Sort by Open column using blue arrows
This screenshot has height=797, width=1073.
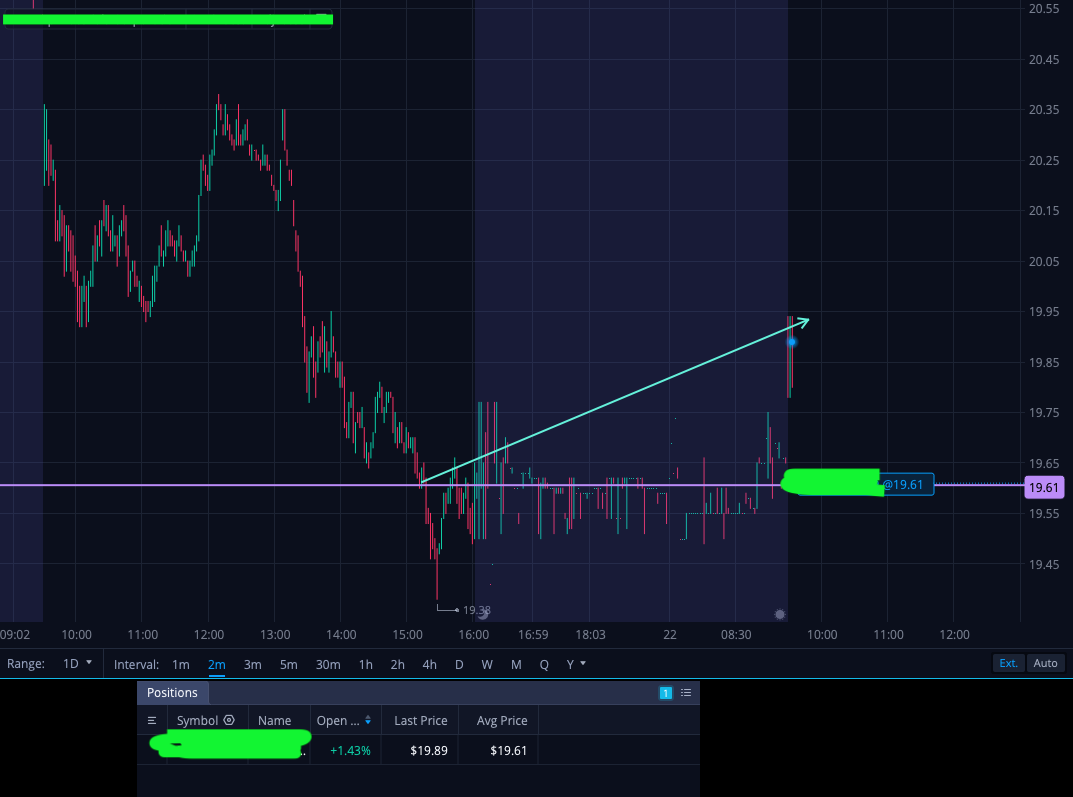tap(368, 720)
